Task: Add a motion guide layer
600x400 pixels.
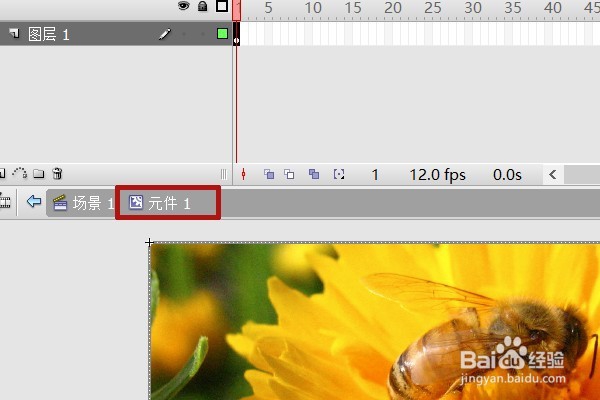Action: click(20, 173)
